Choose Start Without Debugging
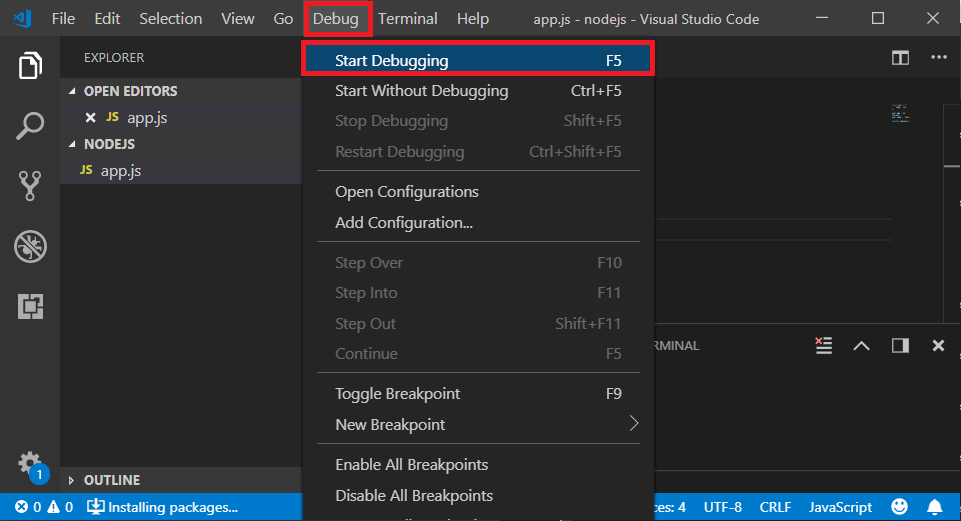This screenshot has width=961, height=521. (478, 91)
